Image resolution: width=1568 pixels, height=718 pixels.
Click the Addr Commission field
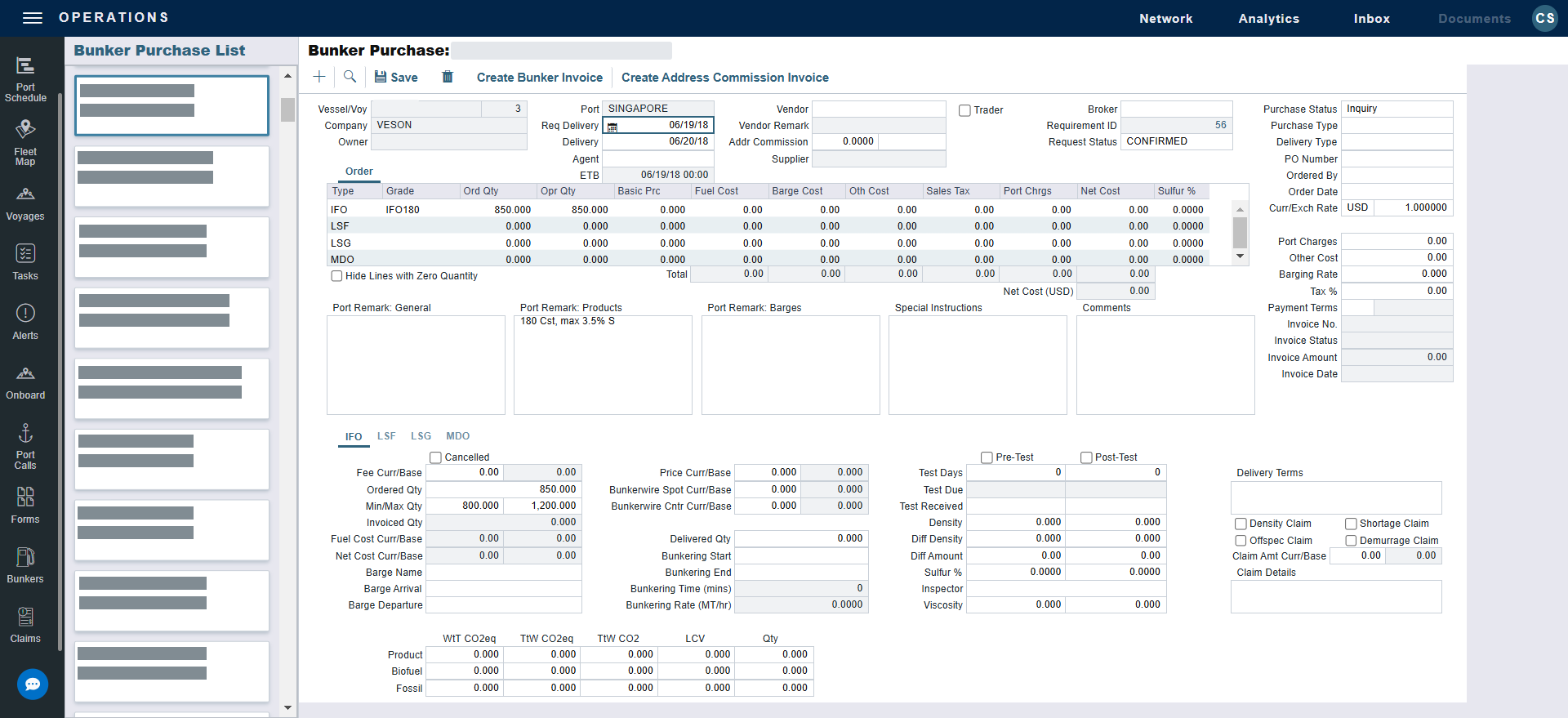(845, 141)
